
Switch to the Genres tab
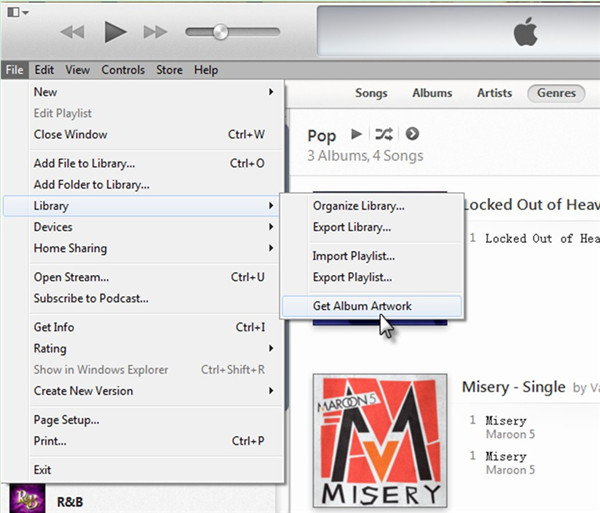point(556,93)
